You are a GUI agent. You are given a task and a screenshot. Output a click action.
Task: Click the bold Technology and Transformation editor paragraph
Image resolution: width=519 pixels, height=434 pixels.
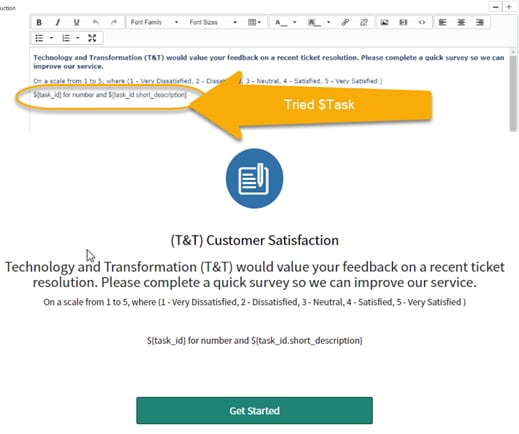pyautogui.click(x=269, y=62)
